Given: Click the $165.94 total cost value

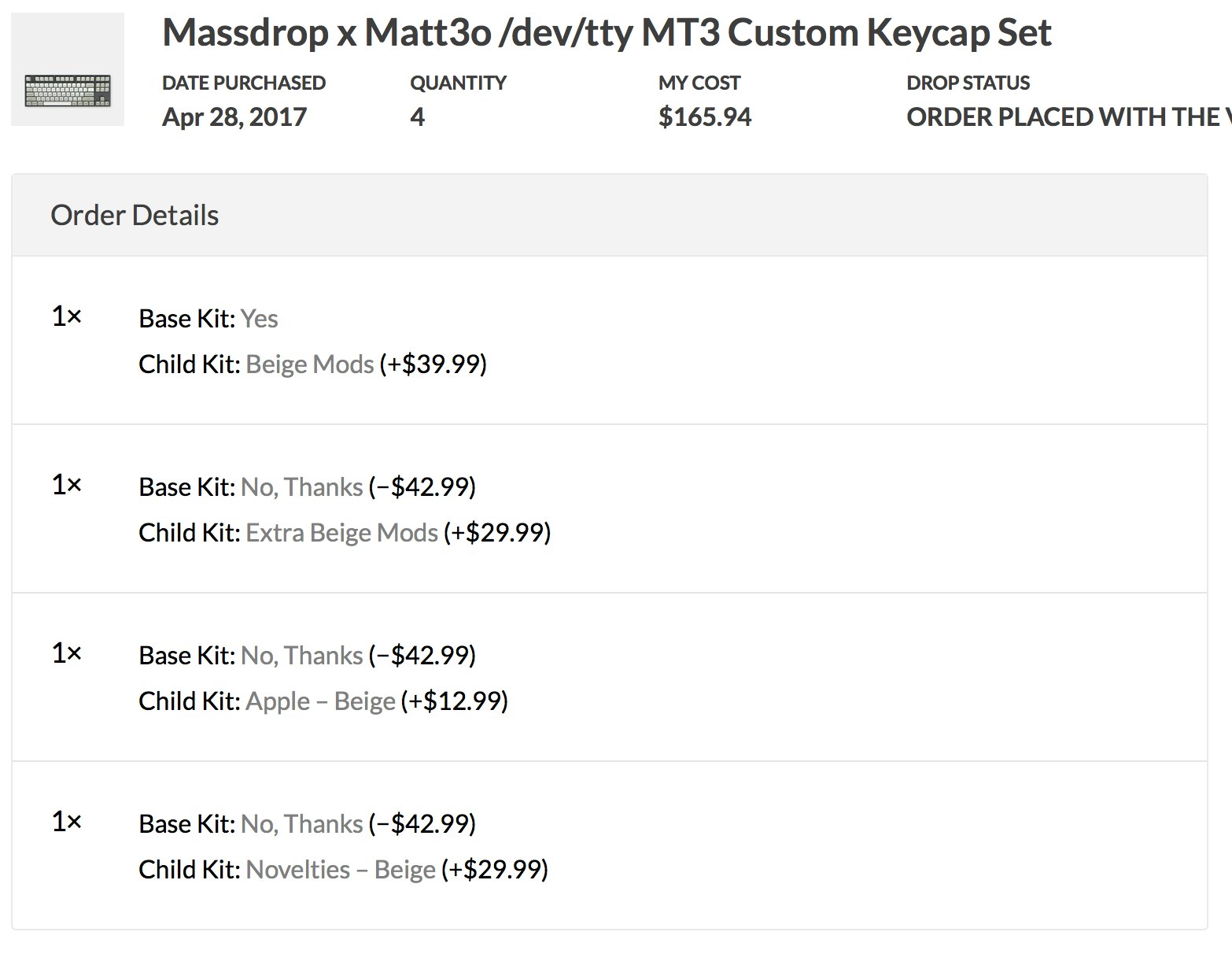Looking at the screenshot, I should coord(705,117).
